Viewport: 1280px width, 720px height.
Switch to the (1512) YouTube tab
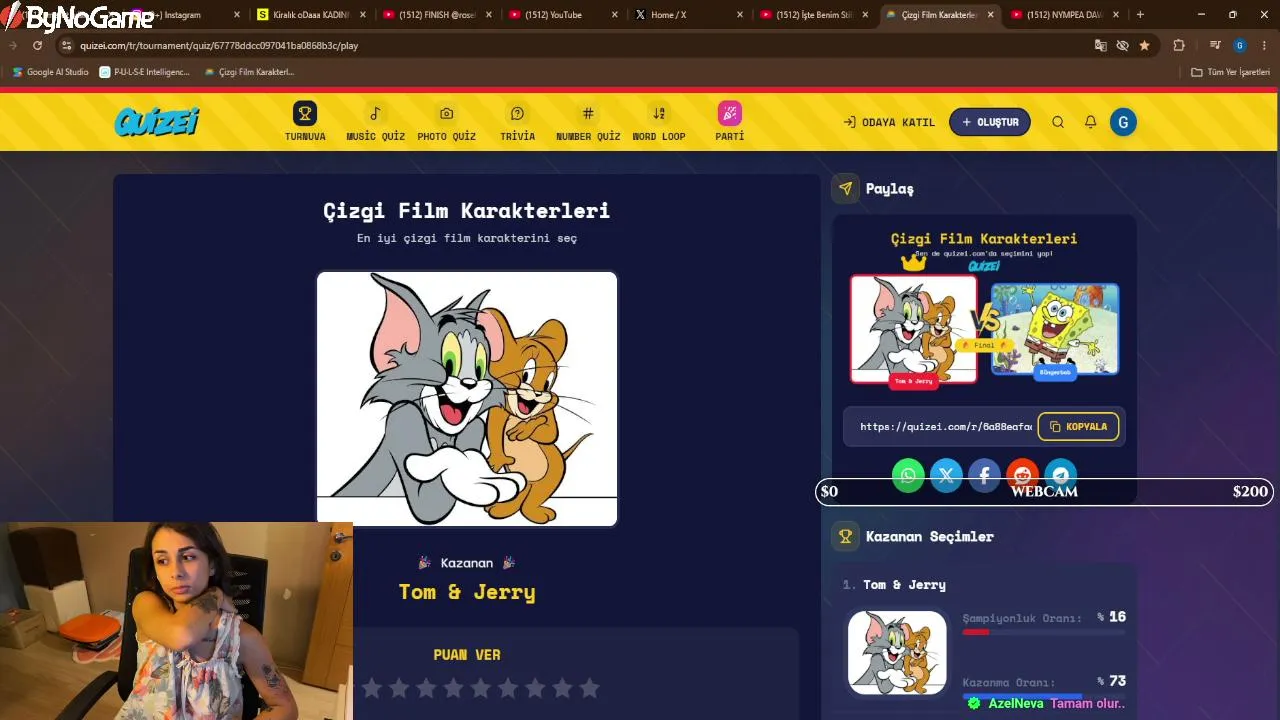point(562,15)
